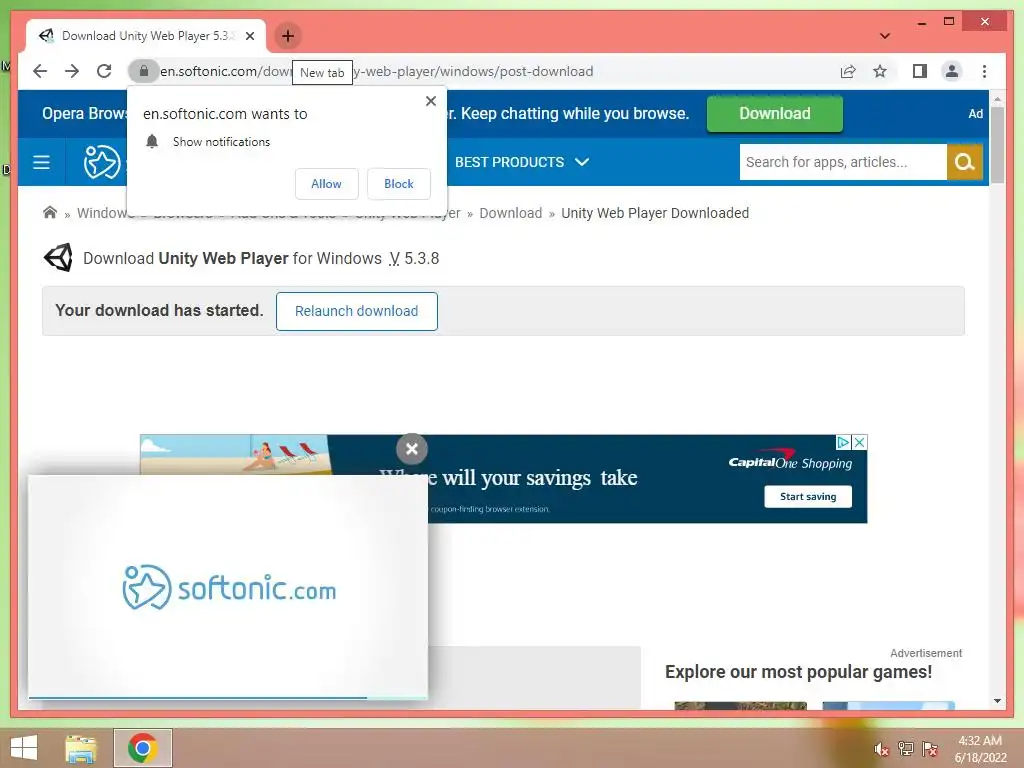Viewport: 1024px width, 768px height.
Task: Click Unity Web Player Downloaded breadcrumb text
Action: 655,213
